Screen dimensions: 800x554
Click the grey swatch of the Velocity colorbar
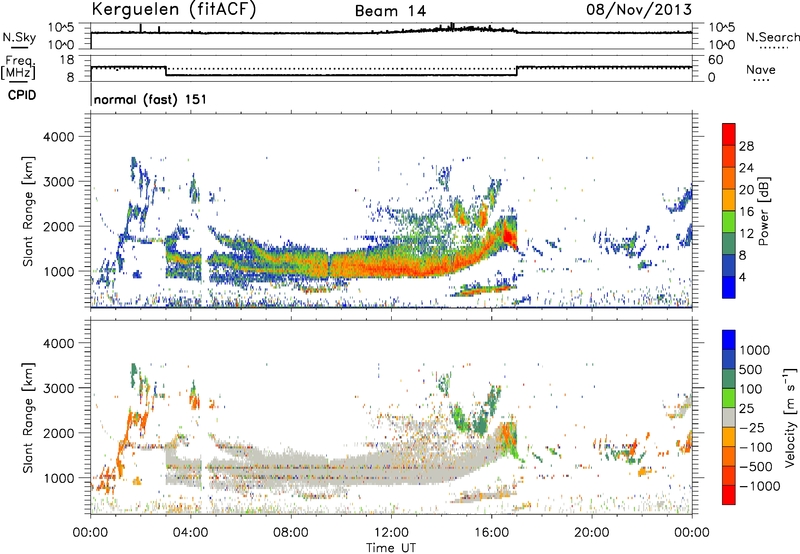coord(729,417)
